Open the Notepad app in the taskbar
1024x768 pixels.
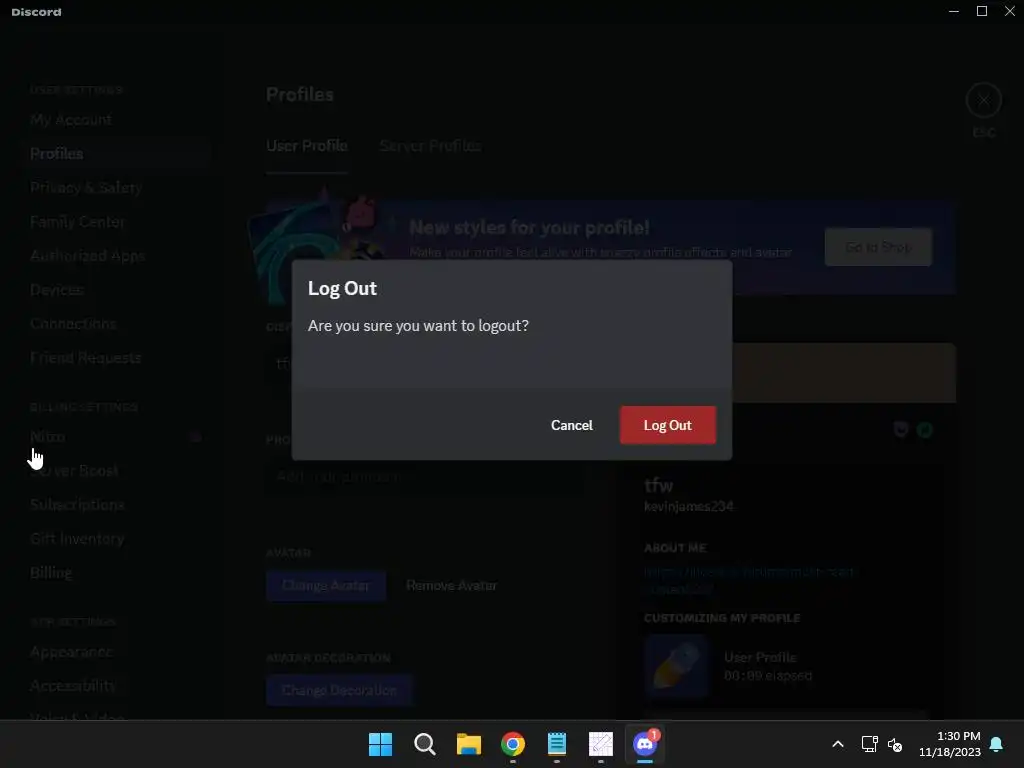click(x=556, y=744)
